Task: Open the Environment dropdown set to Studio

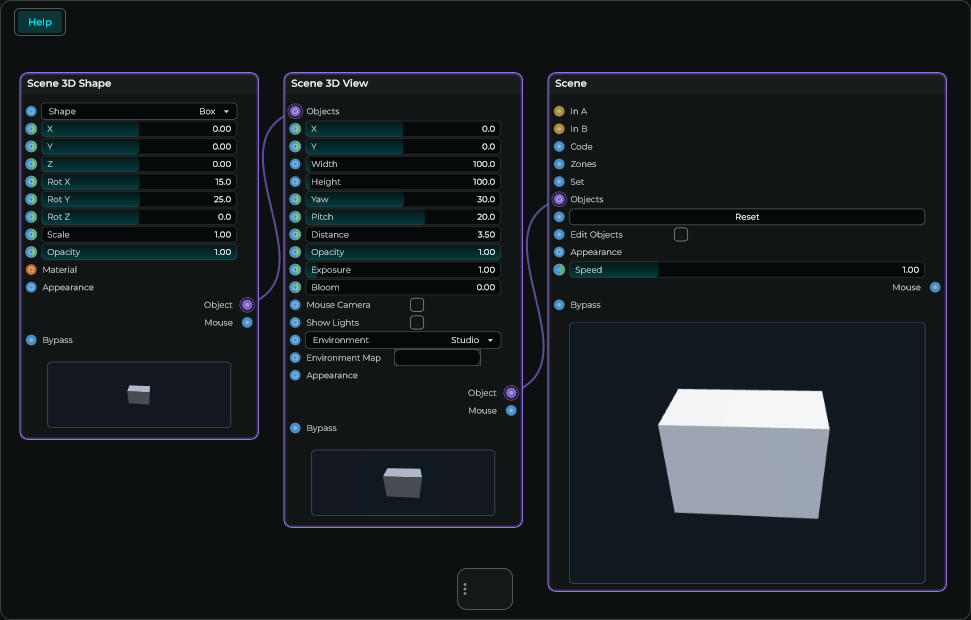Action: [403, 340]
